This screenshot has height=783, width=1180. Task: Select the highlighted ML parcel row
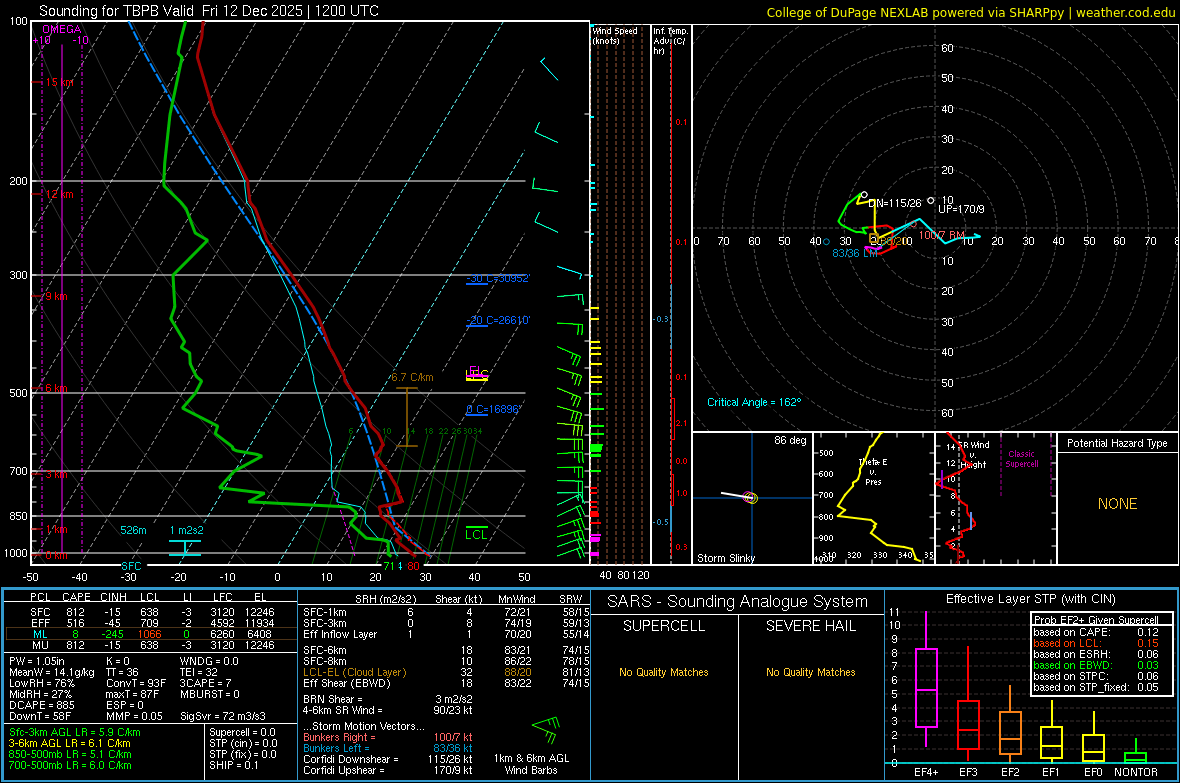(152, 634)
